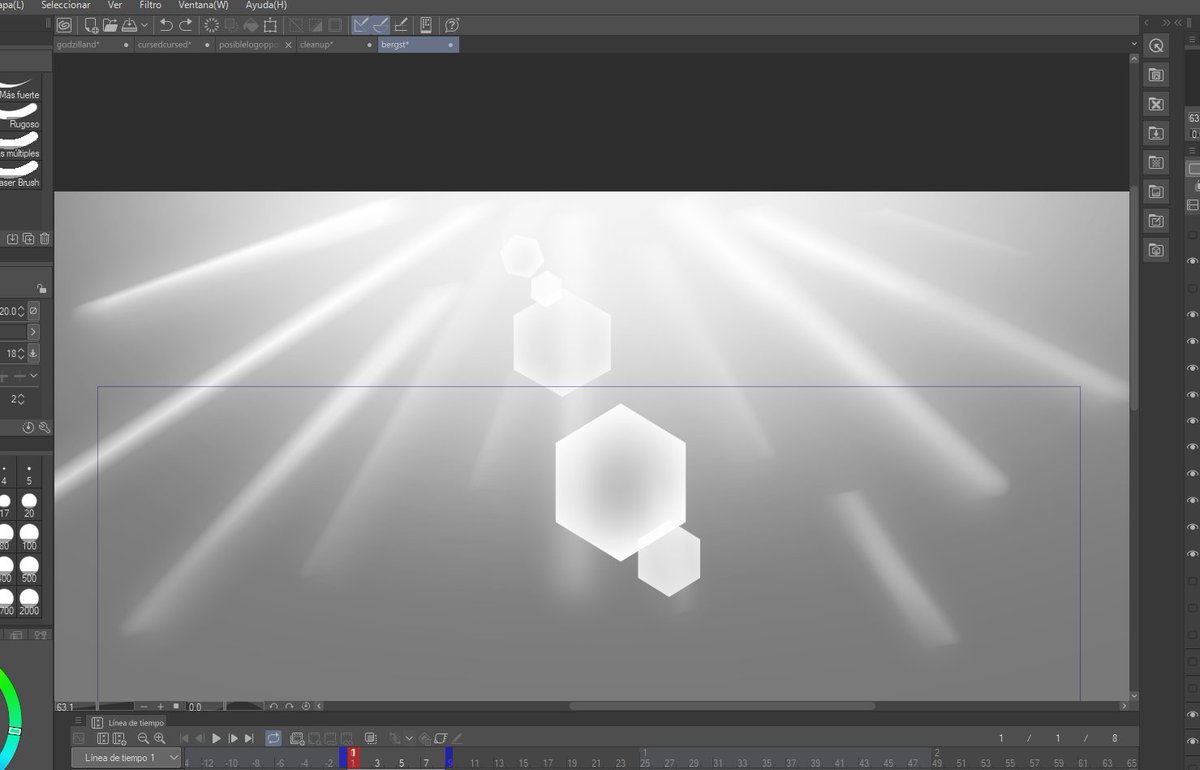Open sub tool detail wrench icon

pyautogui.click(x=45, y=427)
